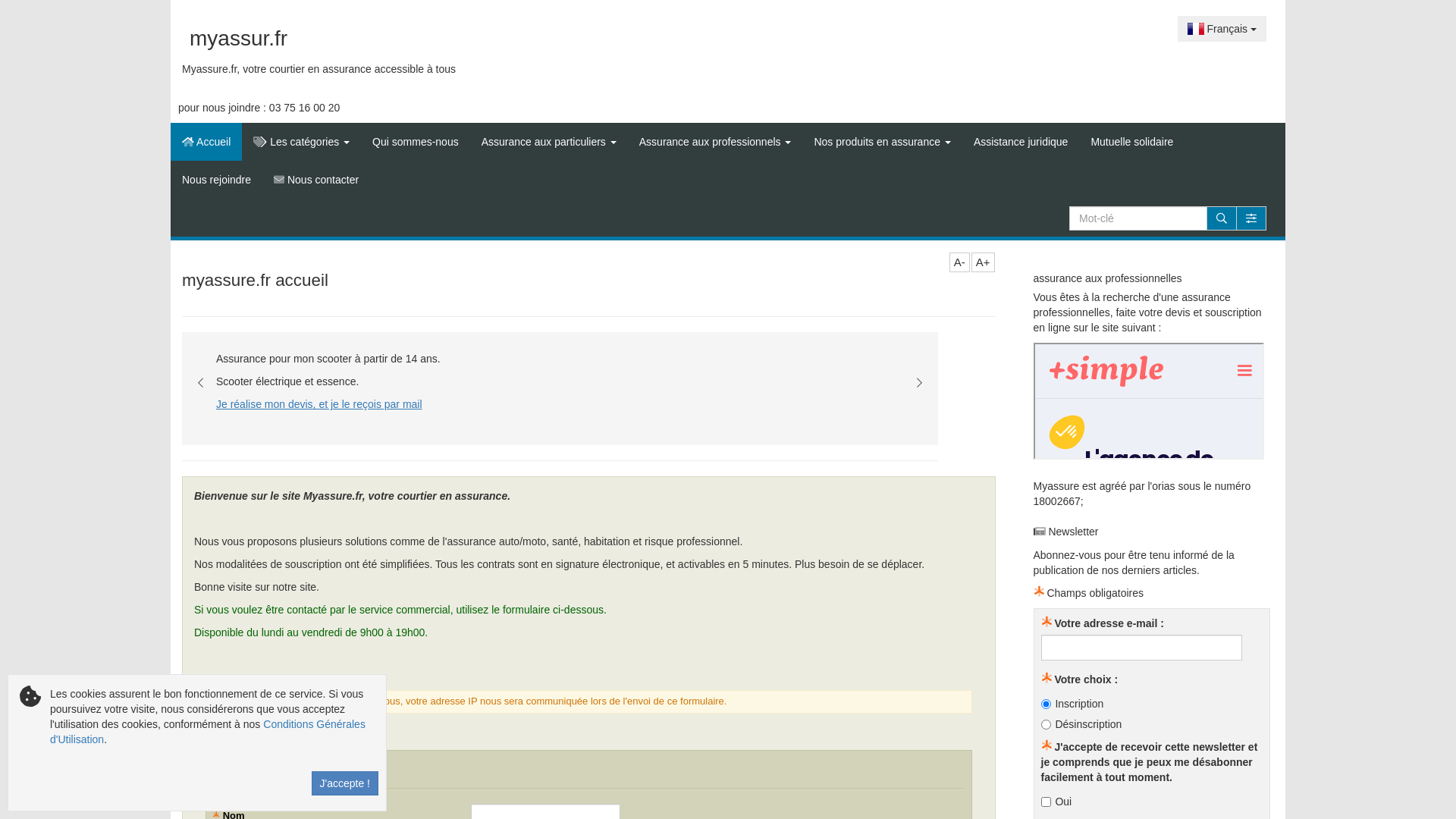This screenshot has height=819, width=1456.
Task: Click the Mot-clé search input field
Action: (x=1137, y=218)
